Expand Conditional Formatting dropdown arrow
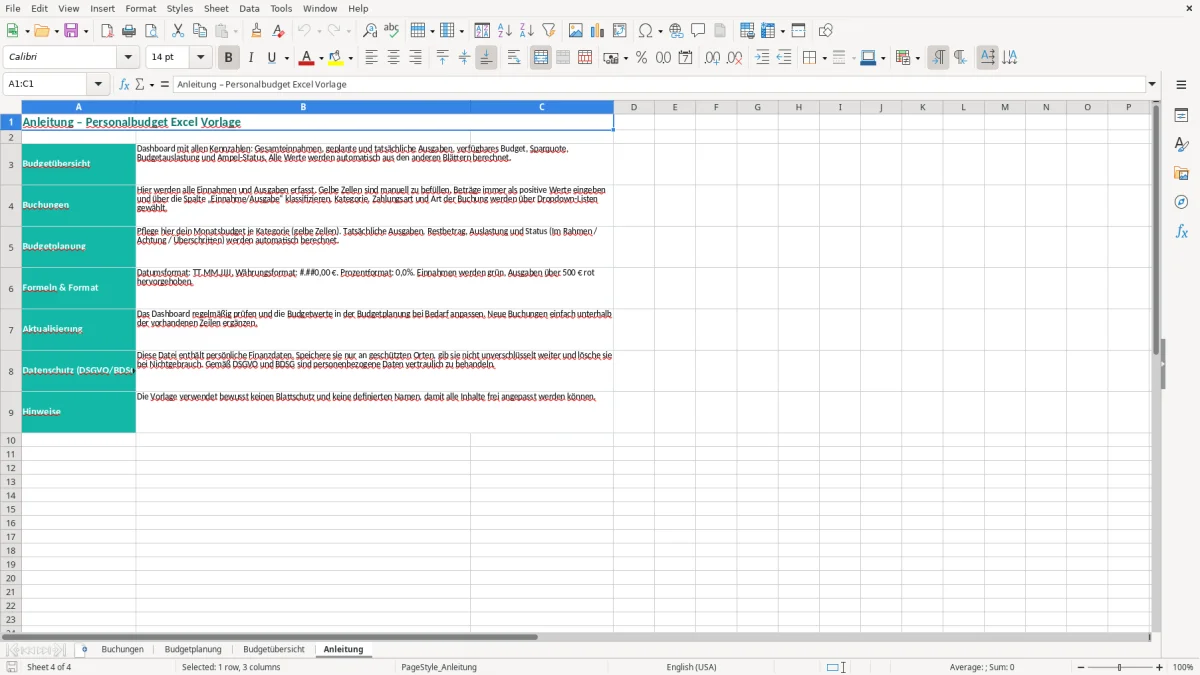The width and height of the screenshot is (1200, 675). (917, 59)
